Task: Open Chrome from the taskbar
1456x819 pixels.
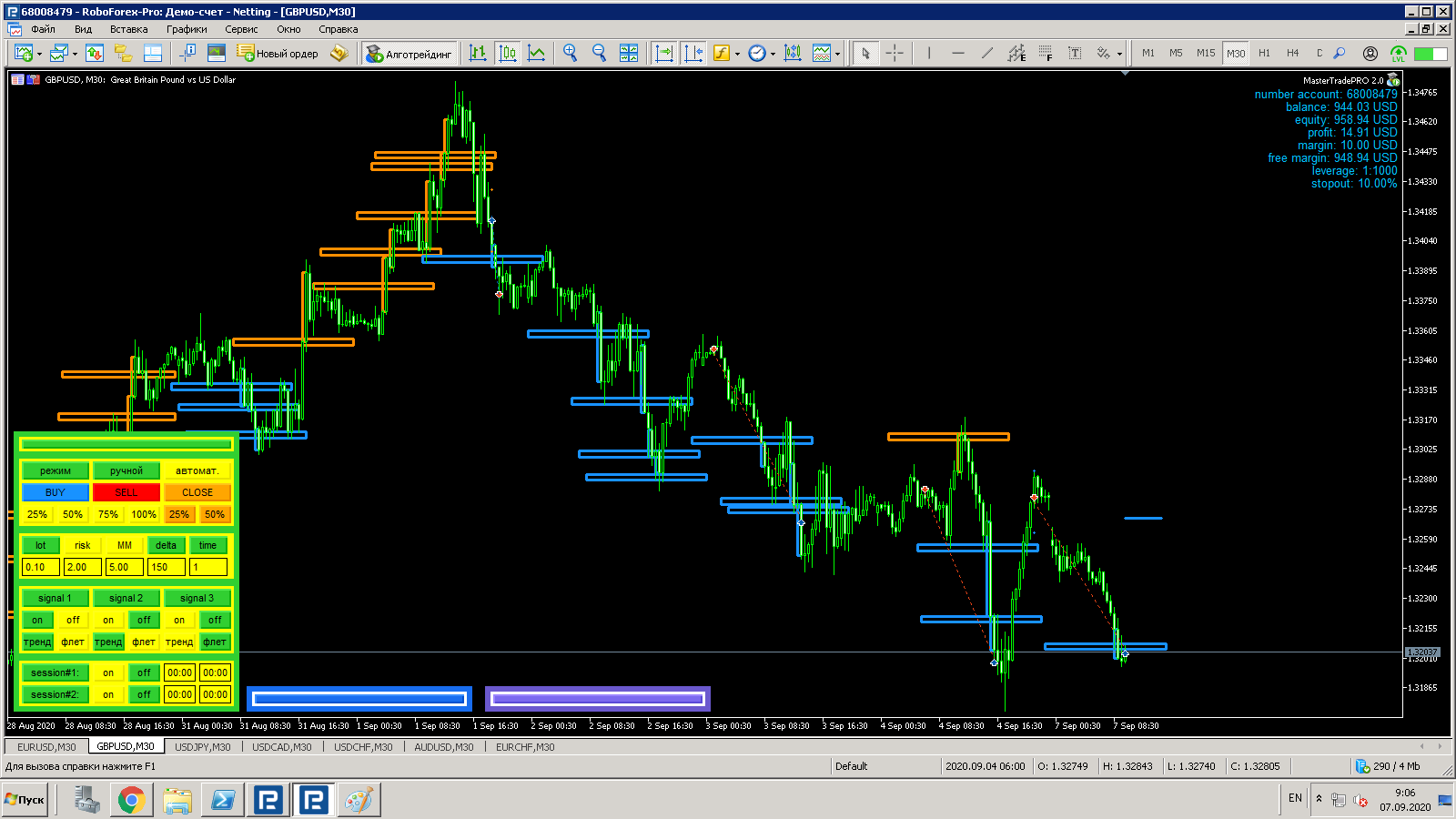Action: (131, 800)
